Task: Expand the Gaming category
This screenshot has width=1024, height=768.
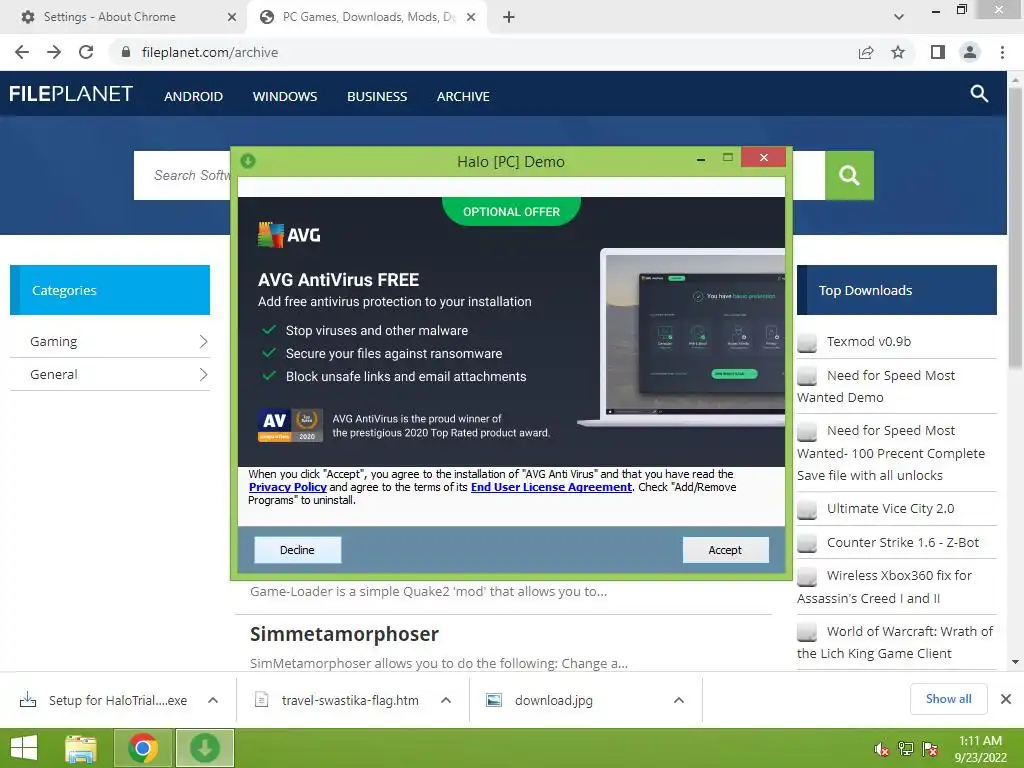Action: [110, 342]
